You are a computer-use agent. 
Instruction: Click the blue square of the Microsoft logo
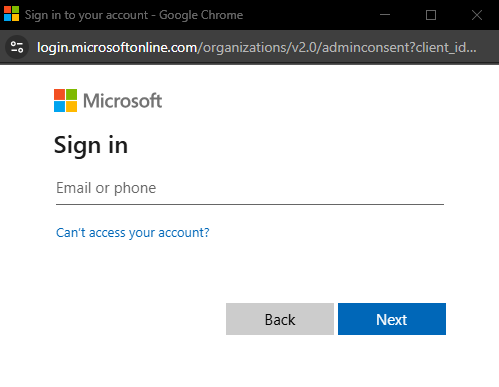(x=59, y=106)
